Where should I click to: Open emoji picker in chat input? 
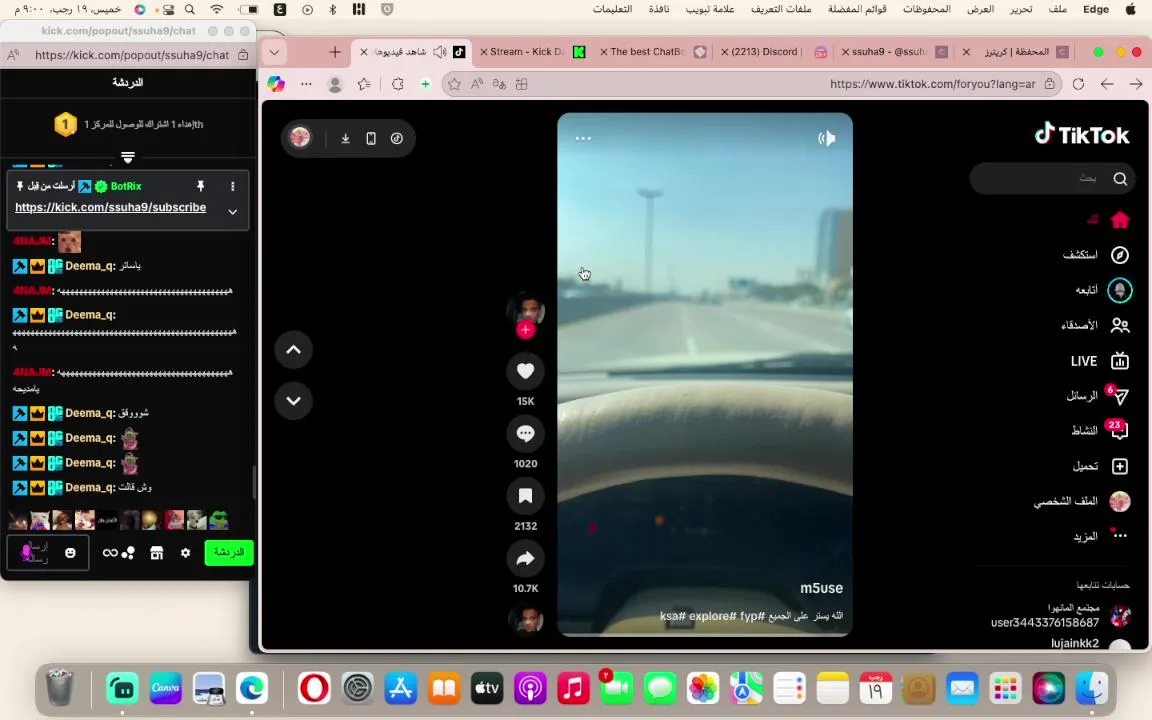70,552
